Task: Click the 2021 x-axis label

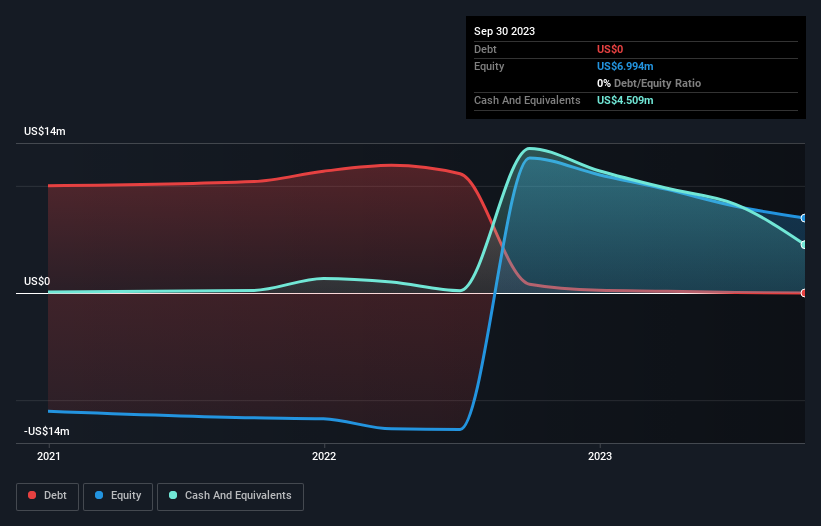Action: click(x=49, y=456)
